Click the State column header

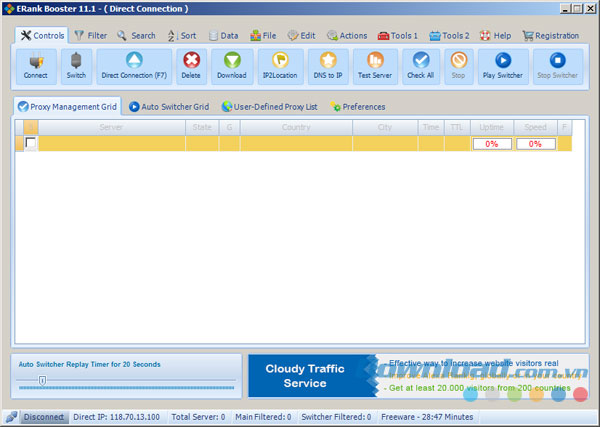[x=202, y=127]
